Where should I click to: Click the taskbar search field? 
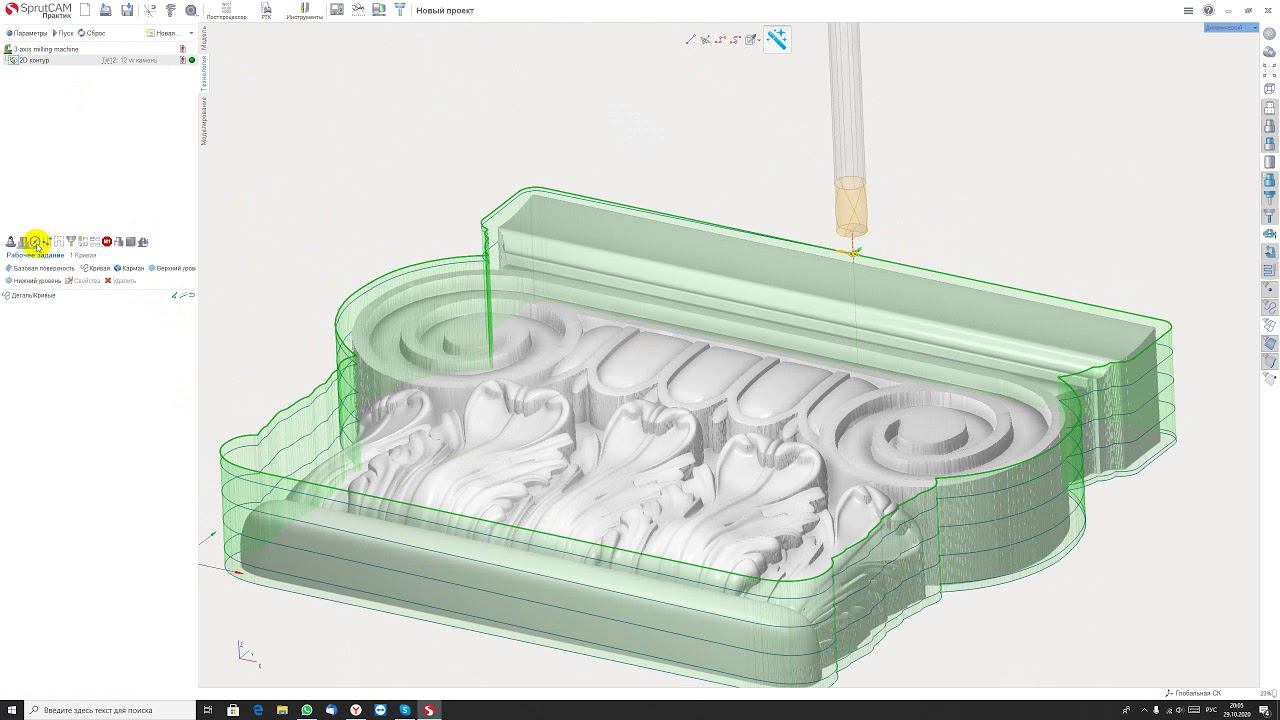pyautogui.click(x=110, y=710)
